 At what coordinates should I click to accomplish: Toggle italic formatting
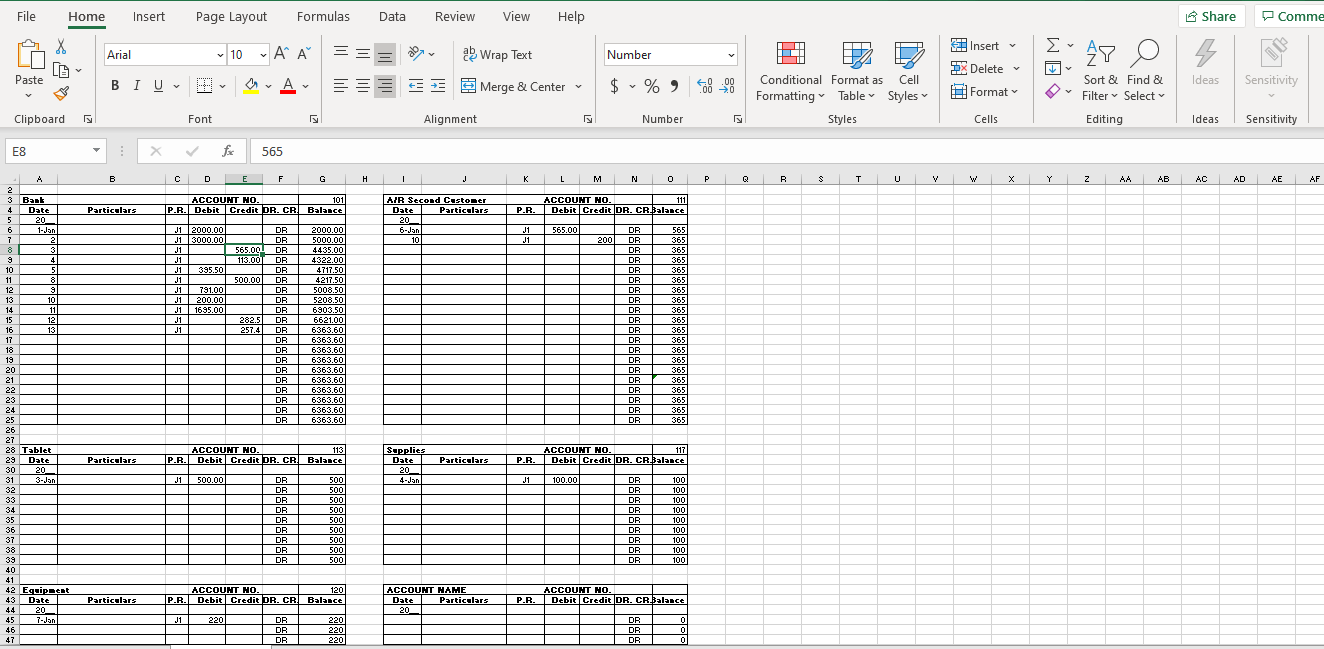click(136, 86)
